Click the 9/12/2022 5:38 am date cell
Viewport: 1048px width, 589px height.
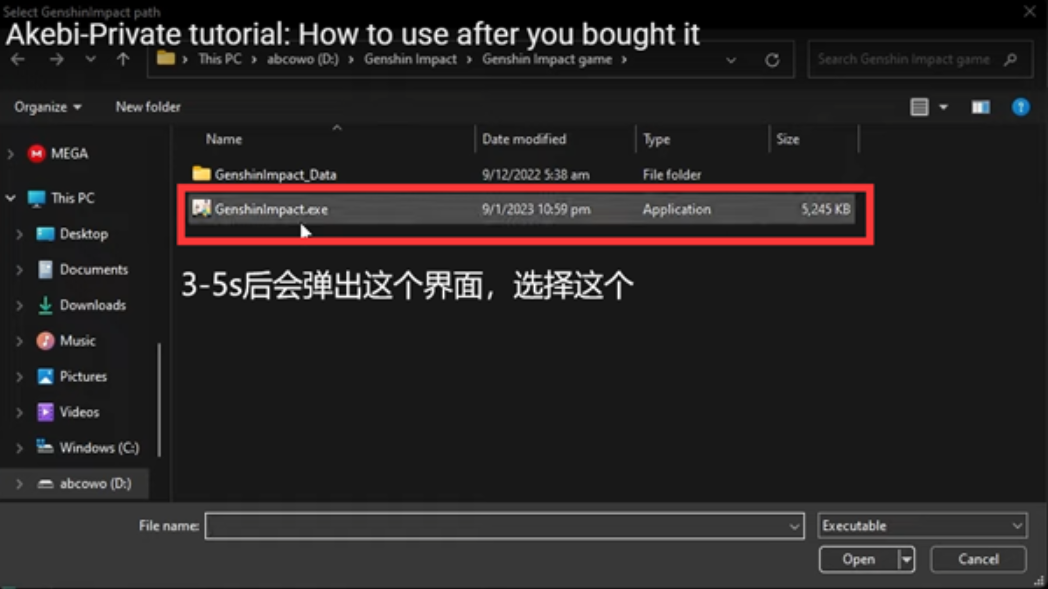[x=535, y=174]
